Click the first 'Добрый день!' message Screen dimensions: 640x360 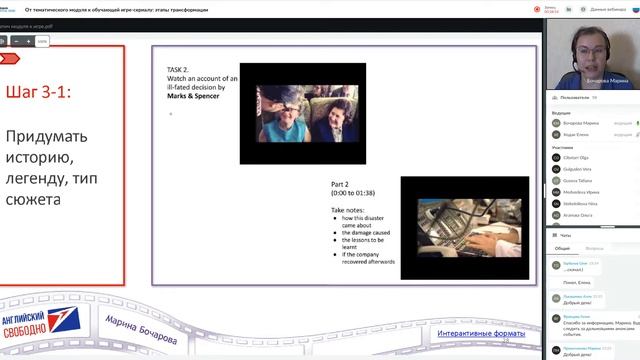[577, 303]
